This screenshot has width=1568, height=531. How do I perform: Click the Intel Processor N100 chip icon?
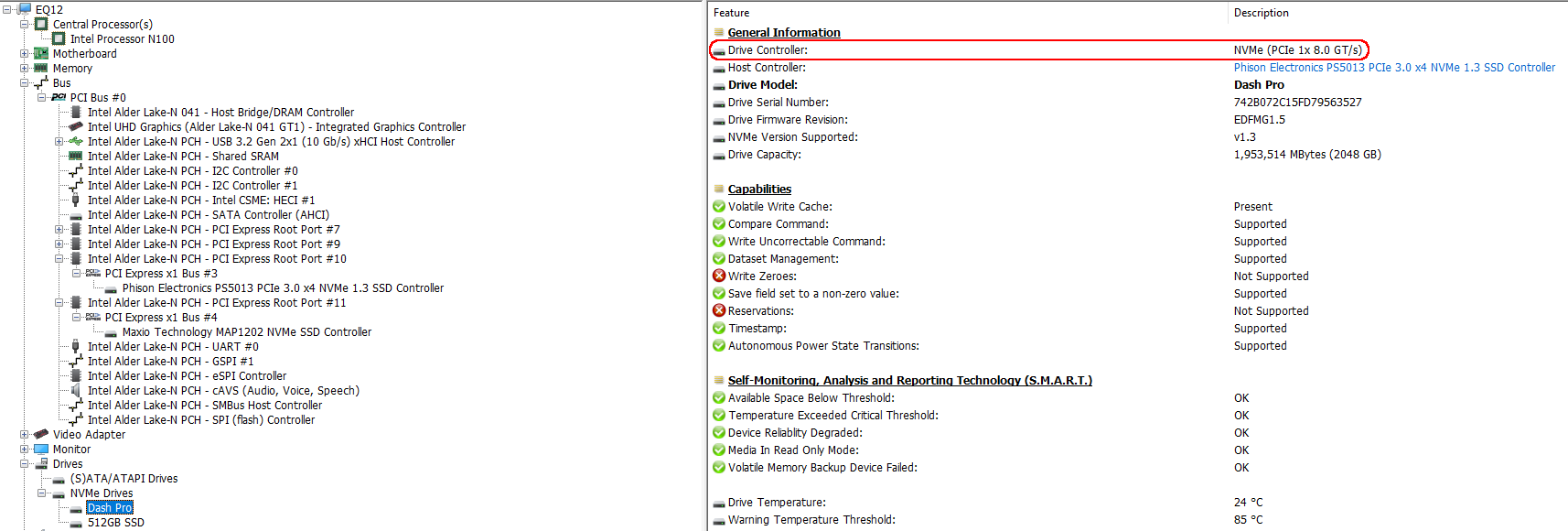click(59, 38)
